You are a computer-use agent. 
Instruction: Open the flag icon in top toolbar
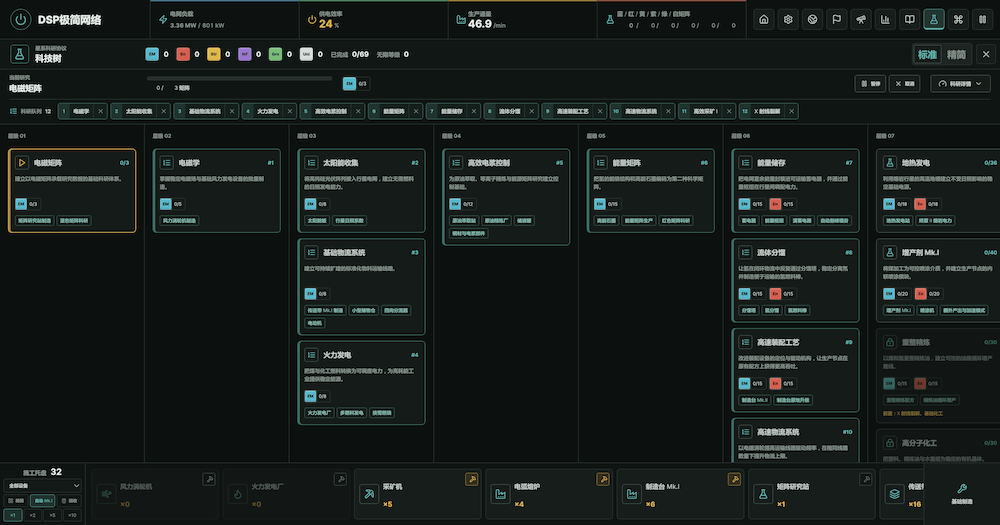click(x=836, y=20)
